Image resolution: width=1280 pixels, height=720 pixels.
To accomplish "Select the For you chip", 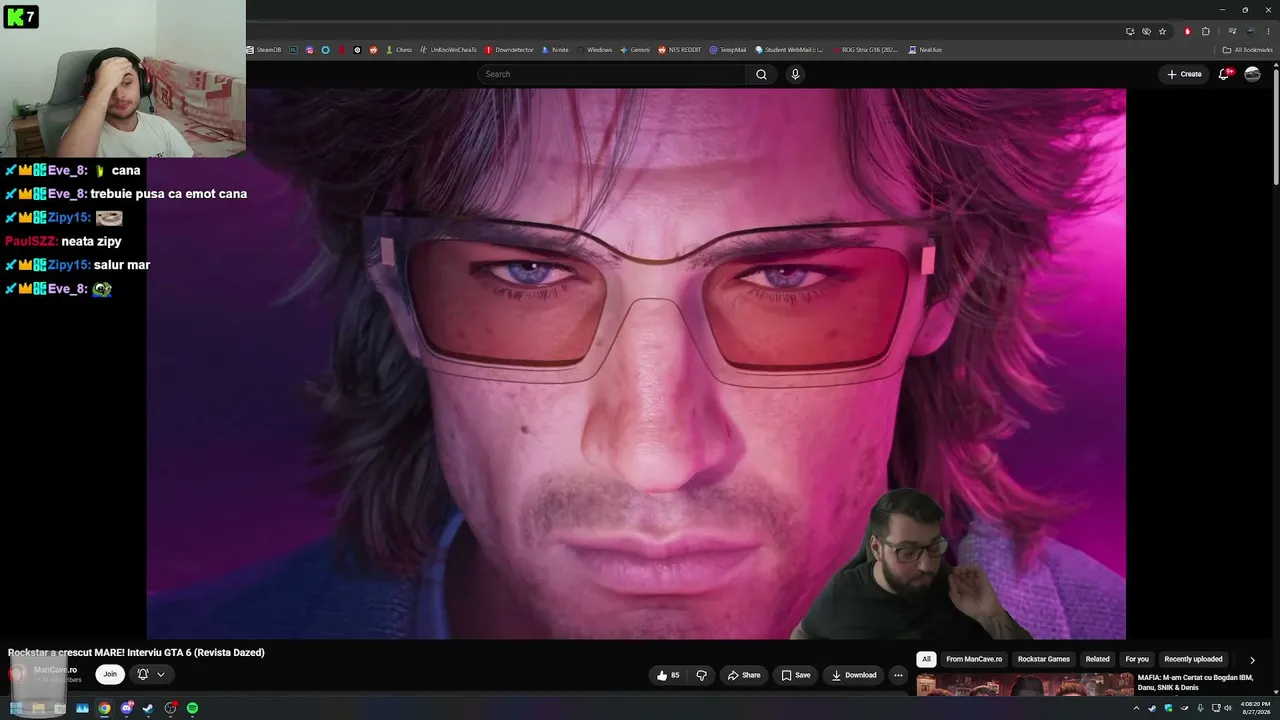I will pos(1137,660).
